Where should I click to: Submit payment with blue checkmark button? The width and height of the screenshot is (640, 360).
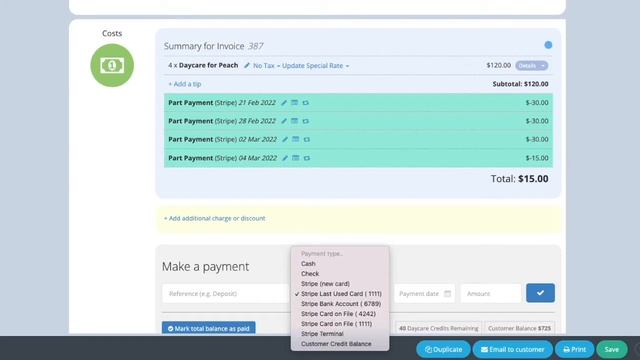(x=540, y=293)
